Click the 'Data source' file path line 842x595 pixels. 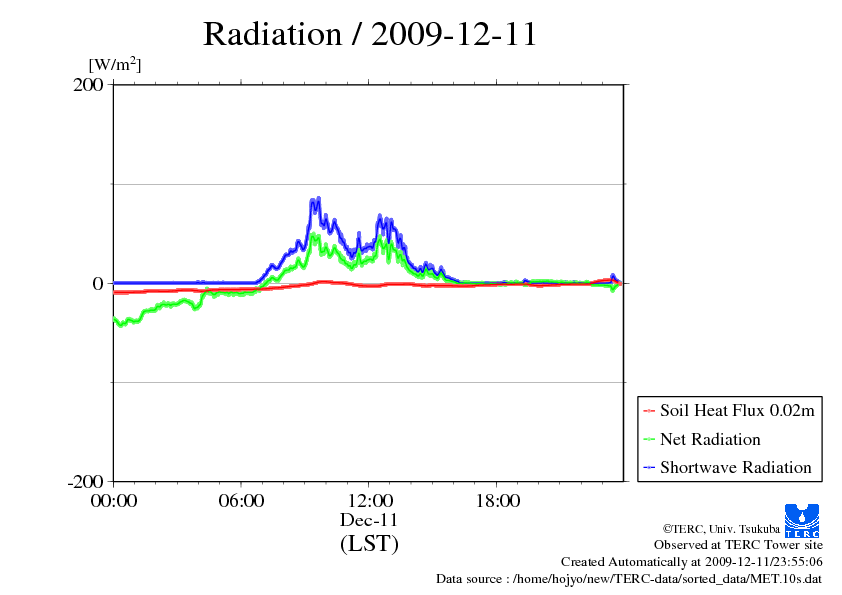tap(629, 579)
